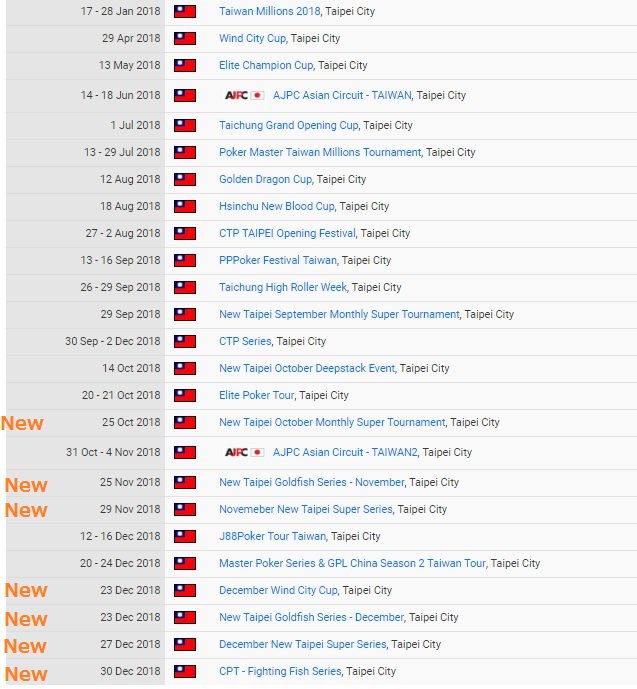Open Taiwan Millions 2018 event link

[x=270, y=11]
